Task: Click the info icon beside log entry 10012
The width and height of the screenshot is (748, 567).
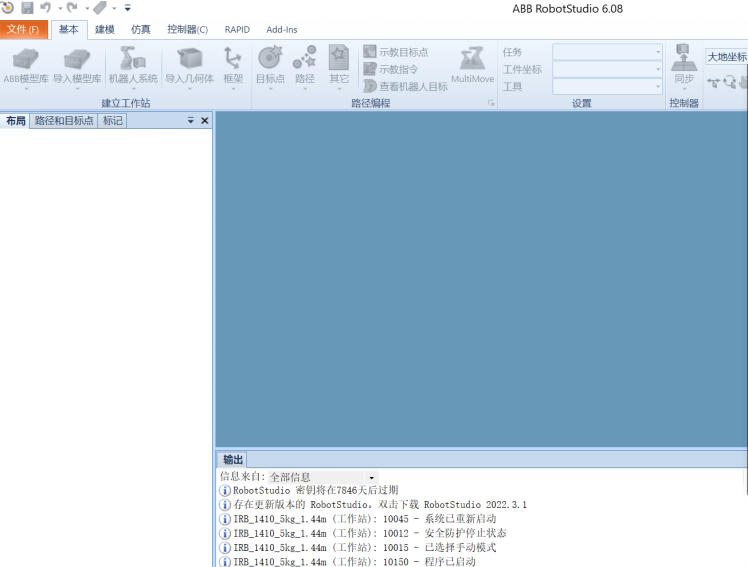Action: [x=225, y=533]
